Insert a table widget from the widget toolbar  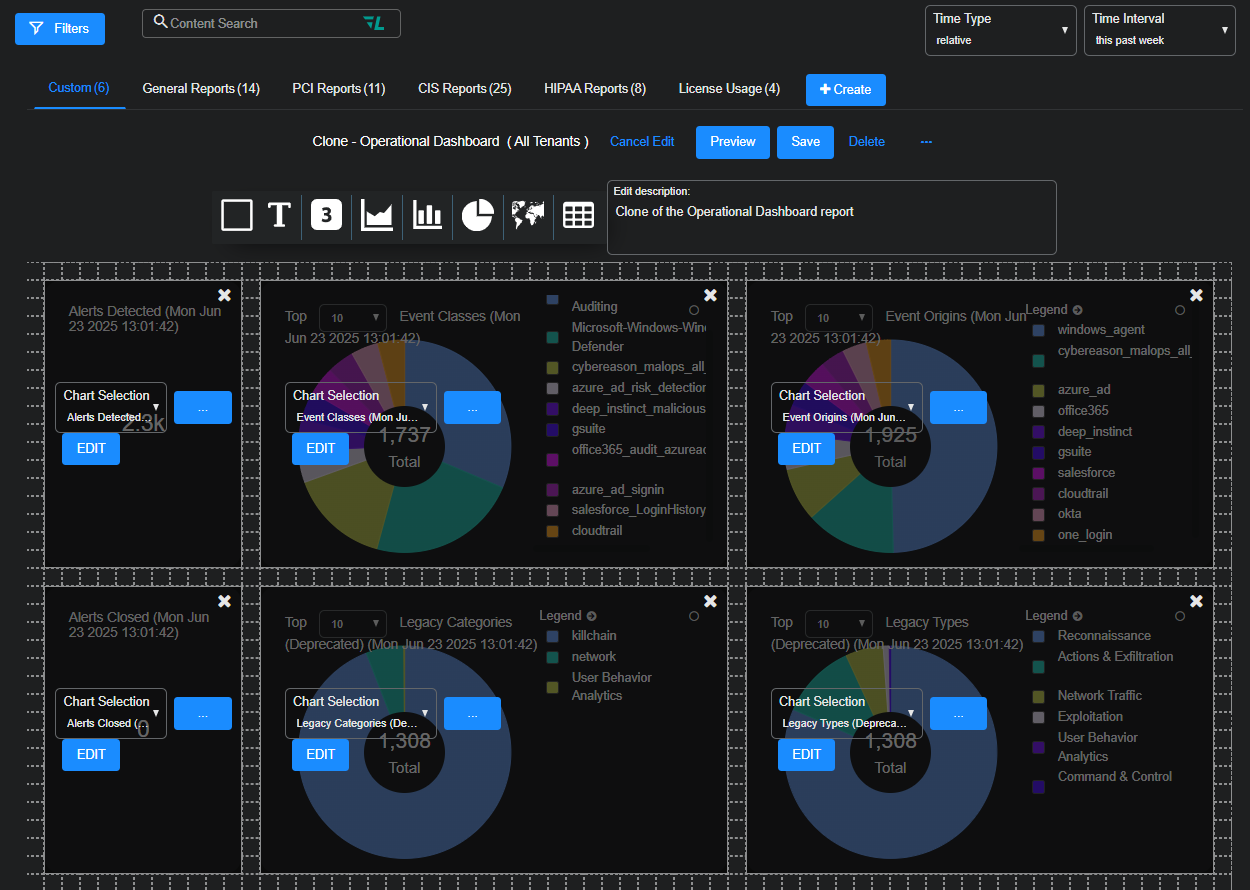click(x=578, y=215)
